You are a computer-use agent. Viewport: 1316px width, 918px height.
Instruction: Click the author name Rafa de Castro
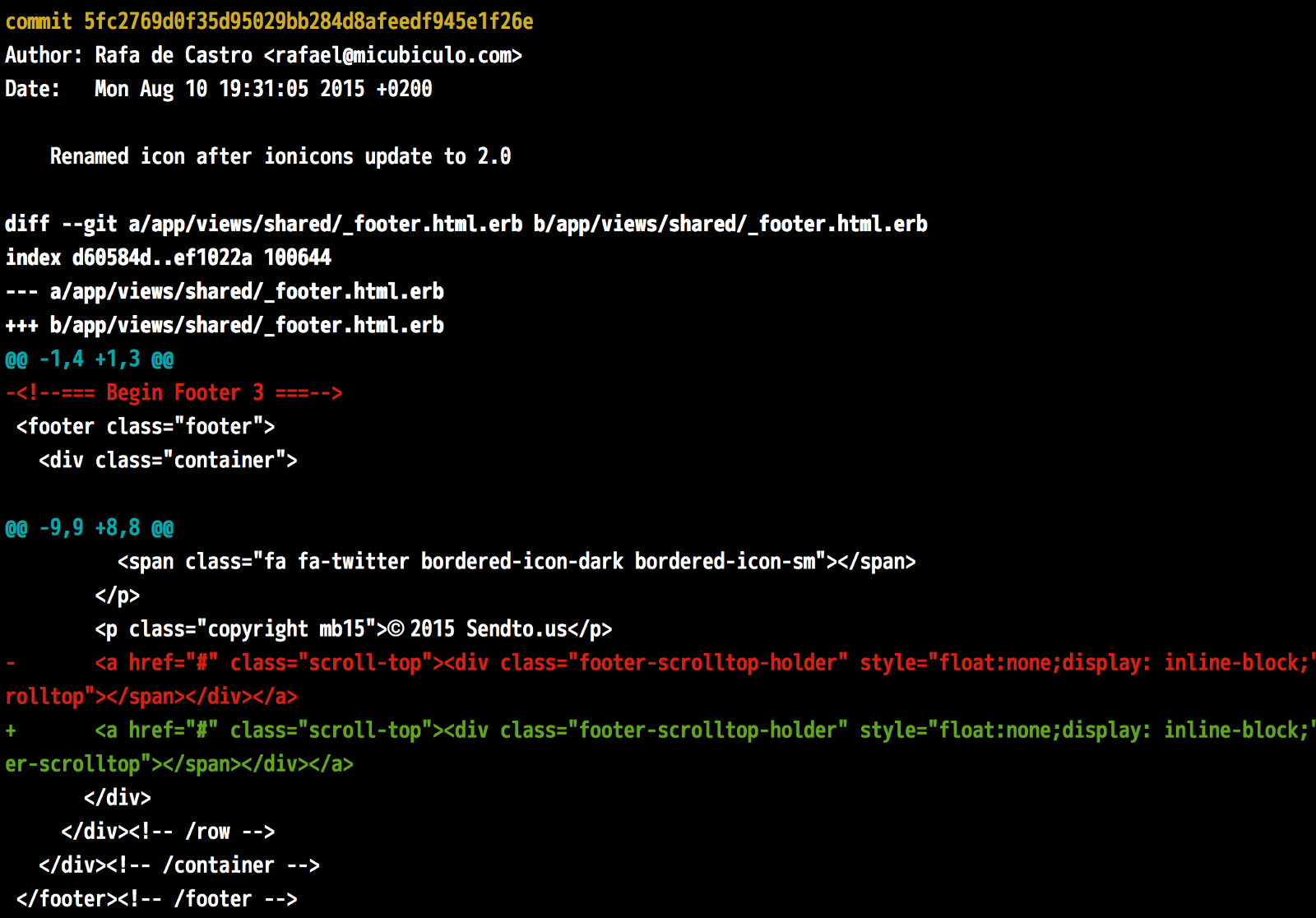coord(173,55)
